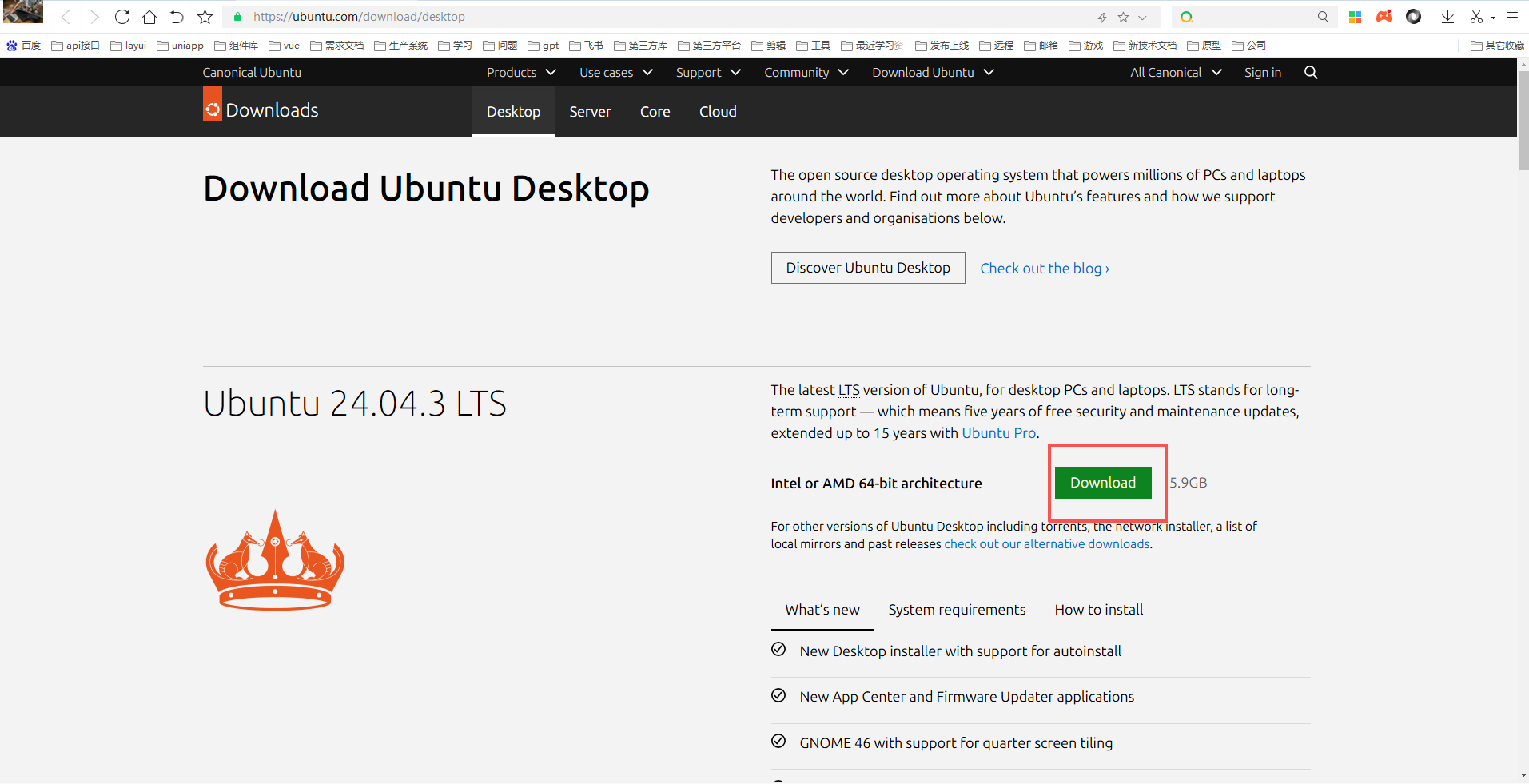The image size is (1529, 784).
Task: Go to the browser home page icon
Action: pyautogui.click(x=149, y=17)
